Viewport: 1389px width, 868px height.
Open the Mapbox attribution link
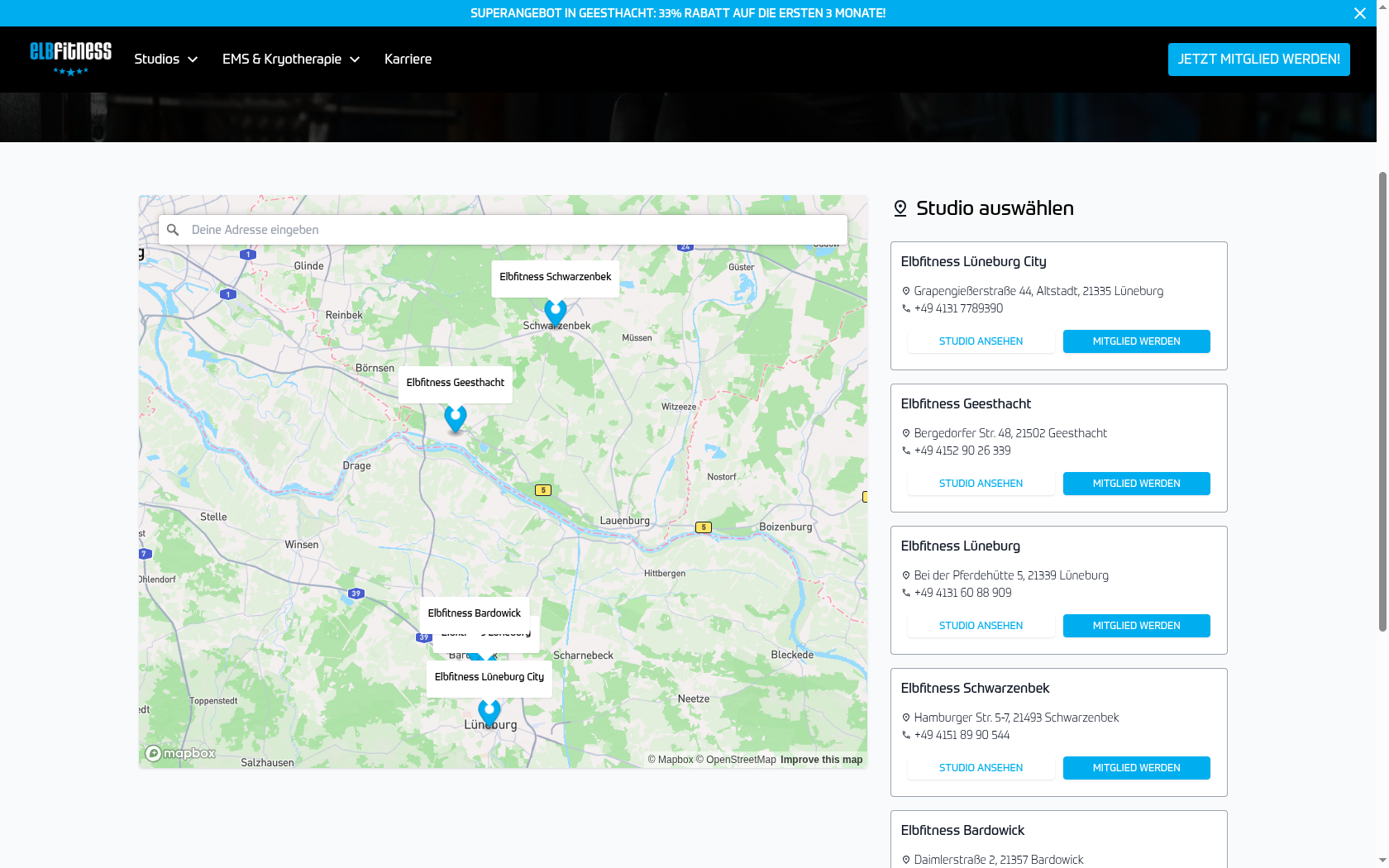[x=671, y=760]
